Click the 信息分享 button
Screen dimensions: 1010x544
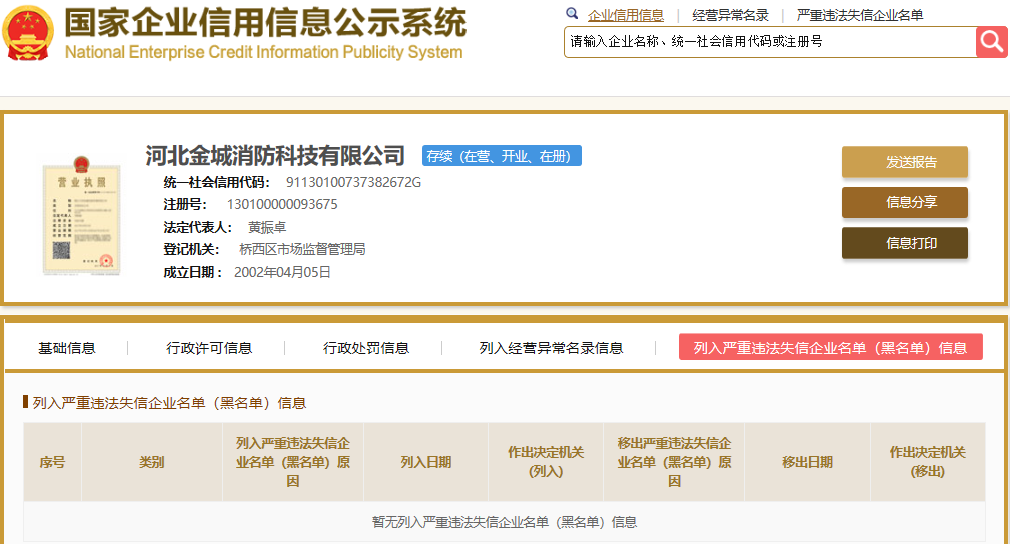click(904, 202)
